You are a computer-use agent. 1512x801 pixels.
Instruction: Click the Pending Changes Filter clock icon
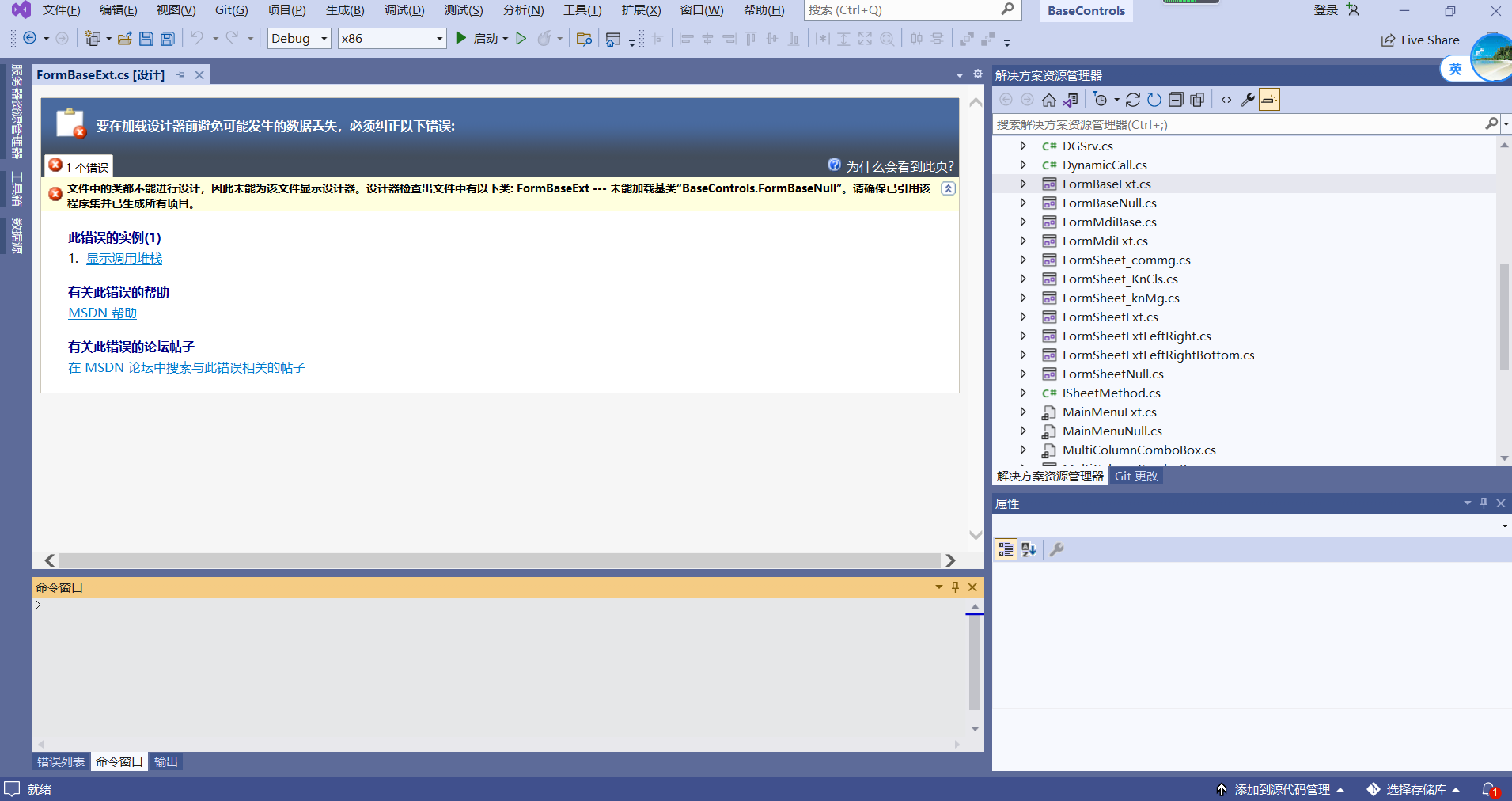coord(1101,100)
